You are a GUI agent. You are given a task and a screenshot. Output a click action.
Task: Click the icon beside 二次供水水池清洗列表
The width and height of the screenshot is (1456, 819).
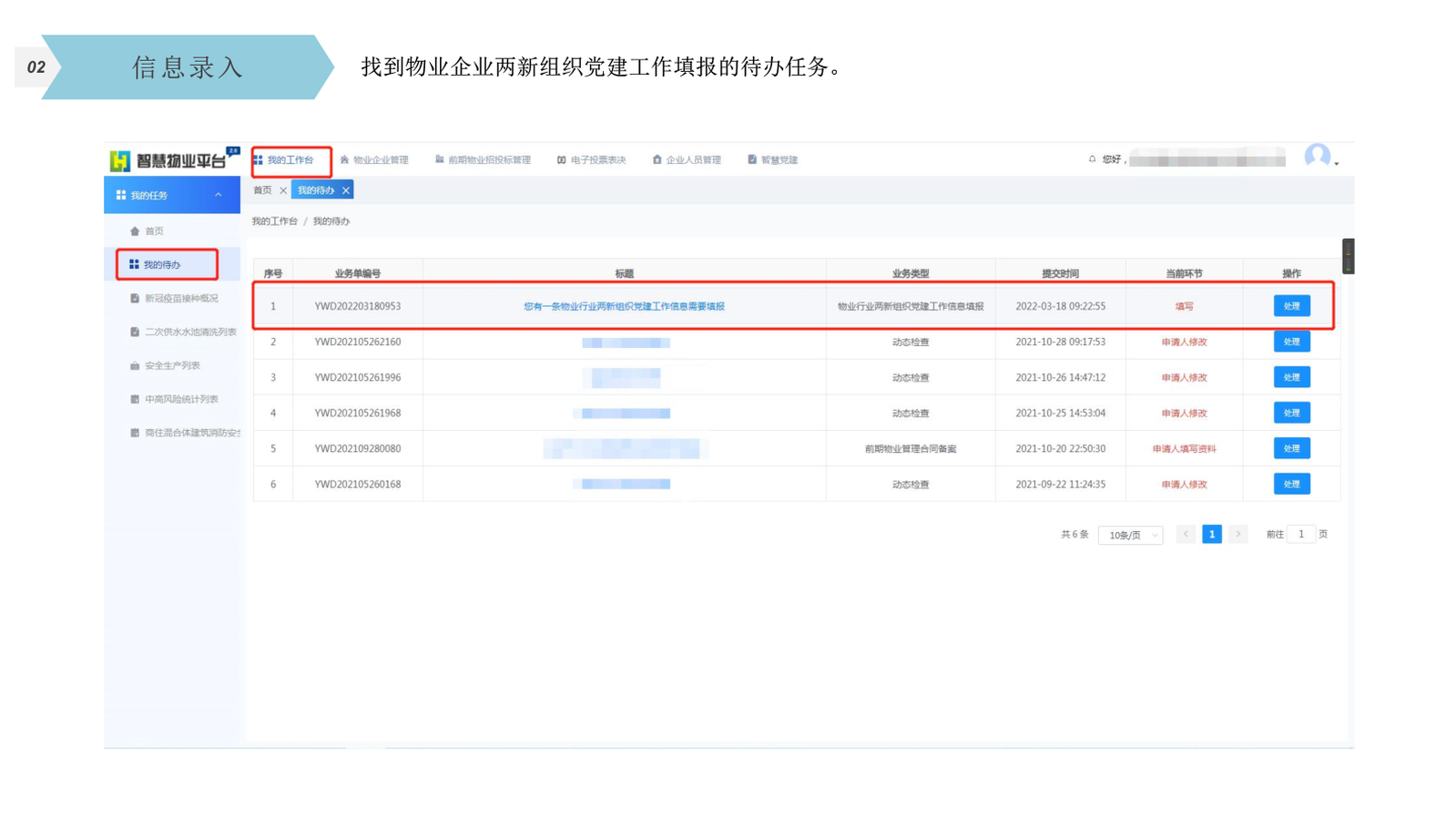tap(135, 332)
